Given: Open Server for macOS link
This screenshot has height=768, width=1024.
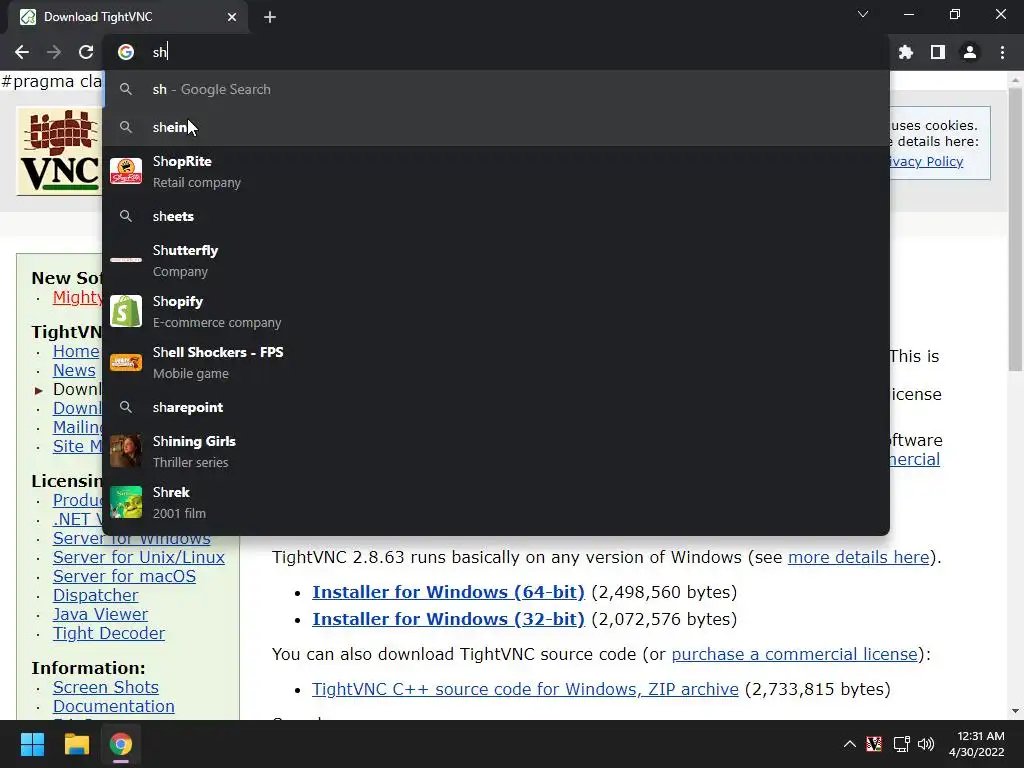Looking at the screenshot, I should pos(124,576).
